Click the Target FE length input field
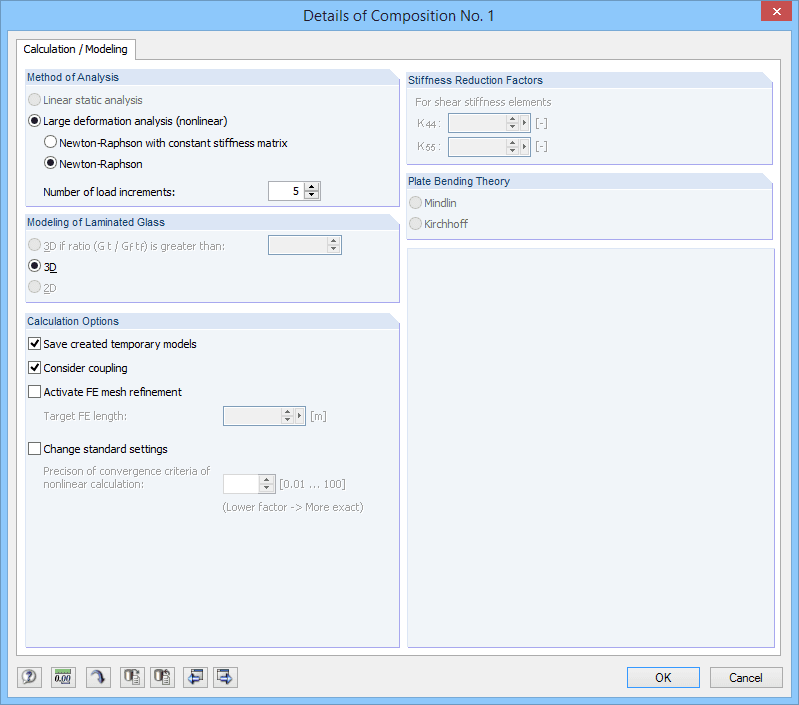799x705 pixels. click(253, 416)
